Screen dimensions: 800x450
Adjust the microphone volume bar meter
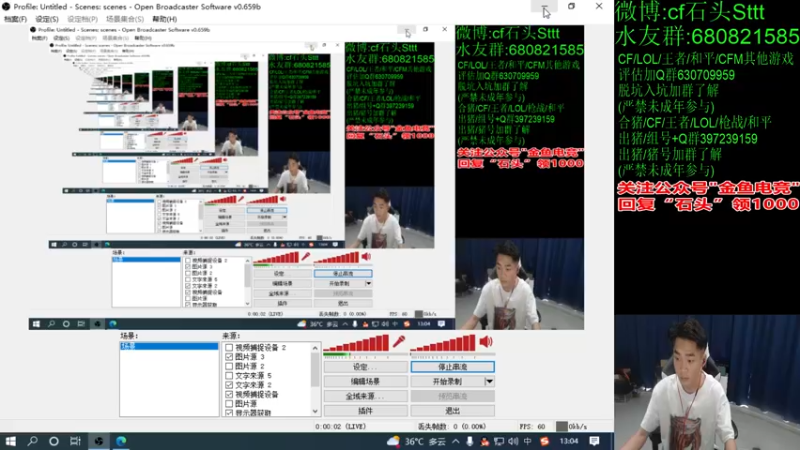[357, 343]
